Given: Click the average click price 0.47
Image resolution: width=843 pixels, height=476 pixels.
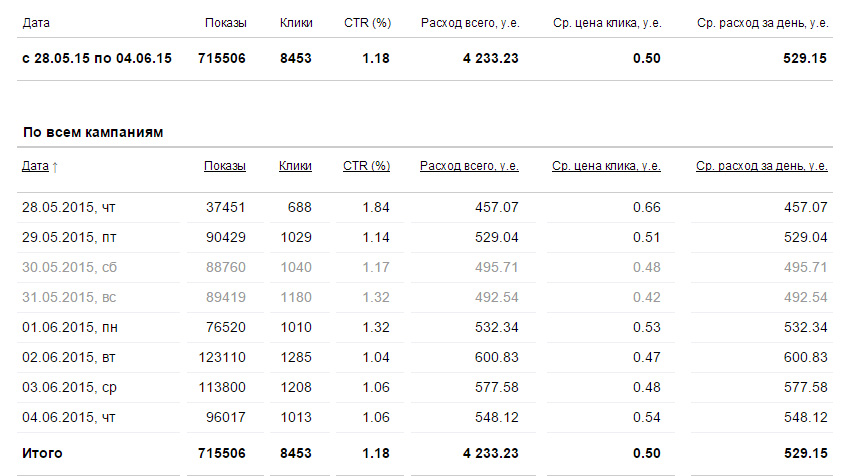Looking at the screenshot, I should pos(647,358).
